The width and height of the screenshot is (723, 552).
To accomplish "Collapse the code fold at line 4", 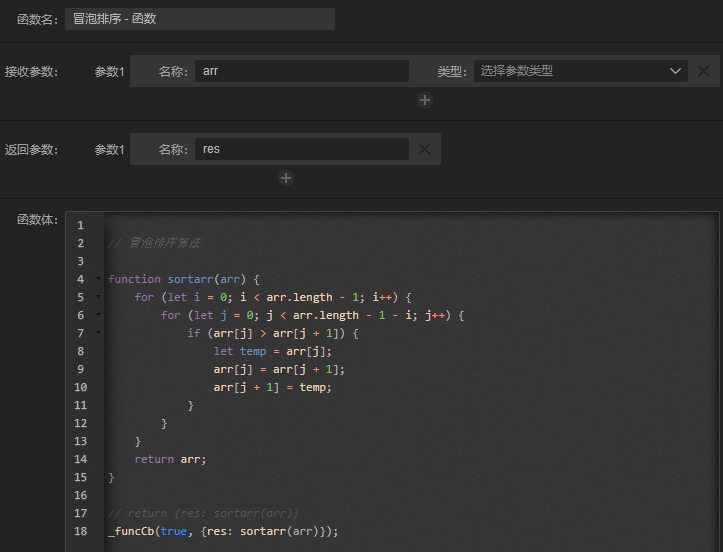I will 98,279.
